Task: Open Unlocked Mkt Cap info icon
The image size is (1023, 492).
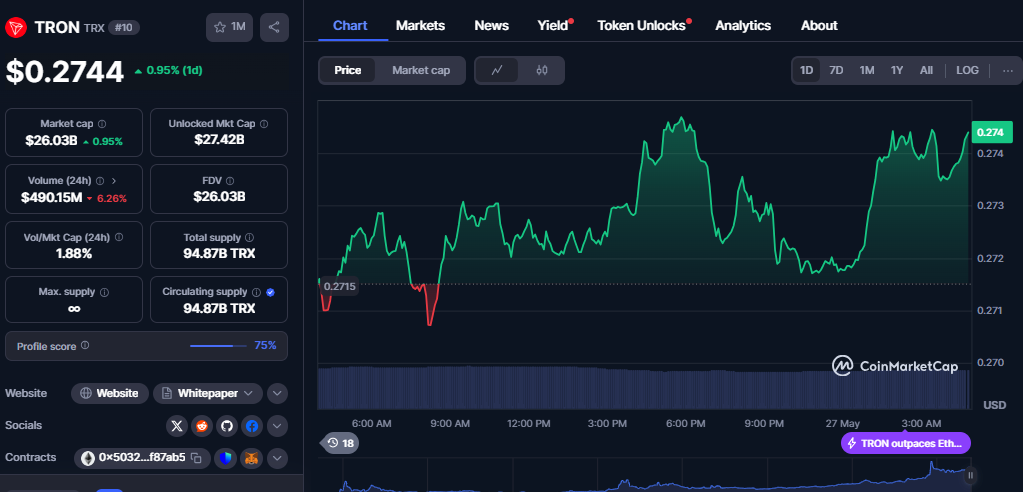Action: pyautogui.click(x=264, y=123)
